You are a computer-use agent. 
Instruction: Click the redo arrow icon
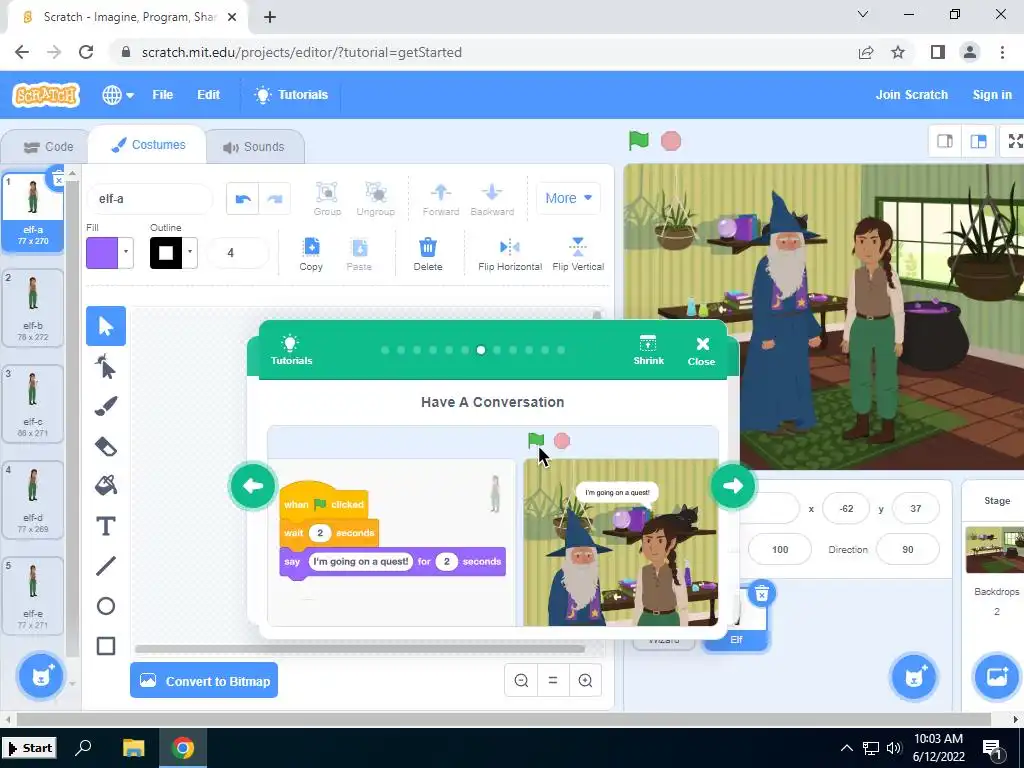275,199
